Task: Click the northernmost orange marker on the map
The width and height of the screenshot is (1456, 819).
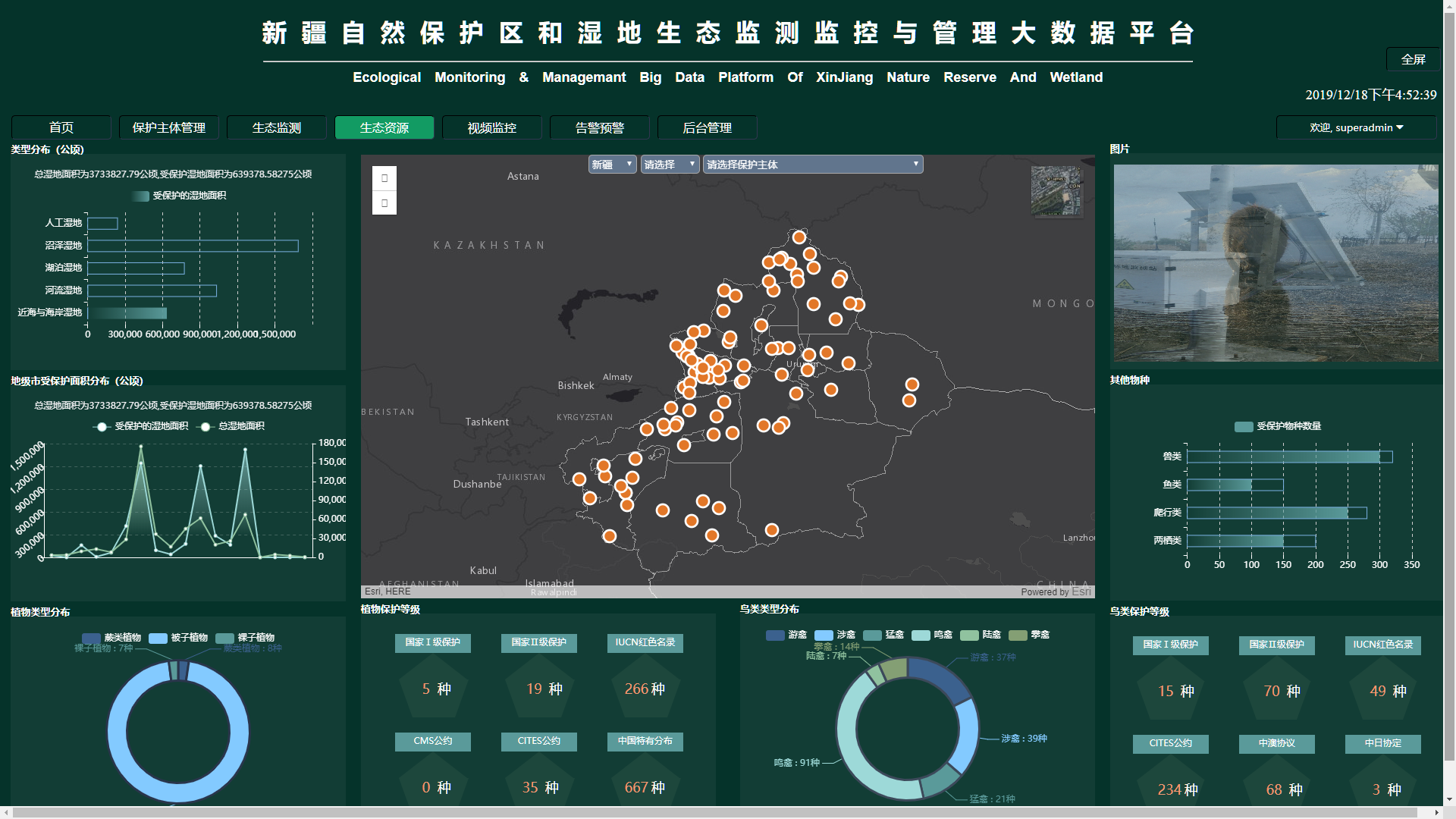Action: point(799,237)
